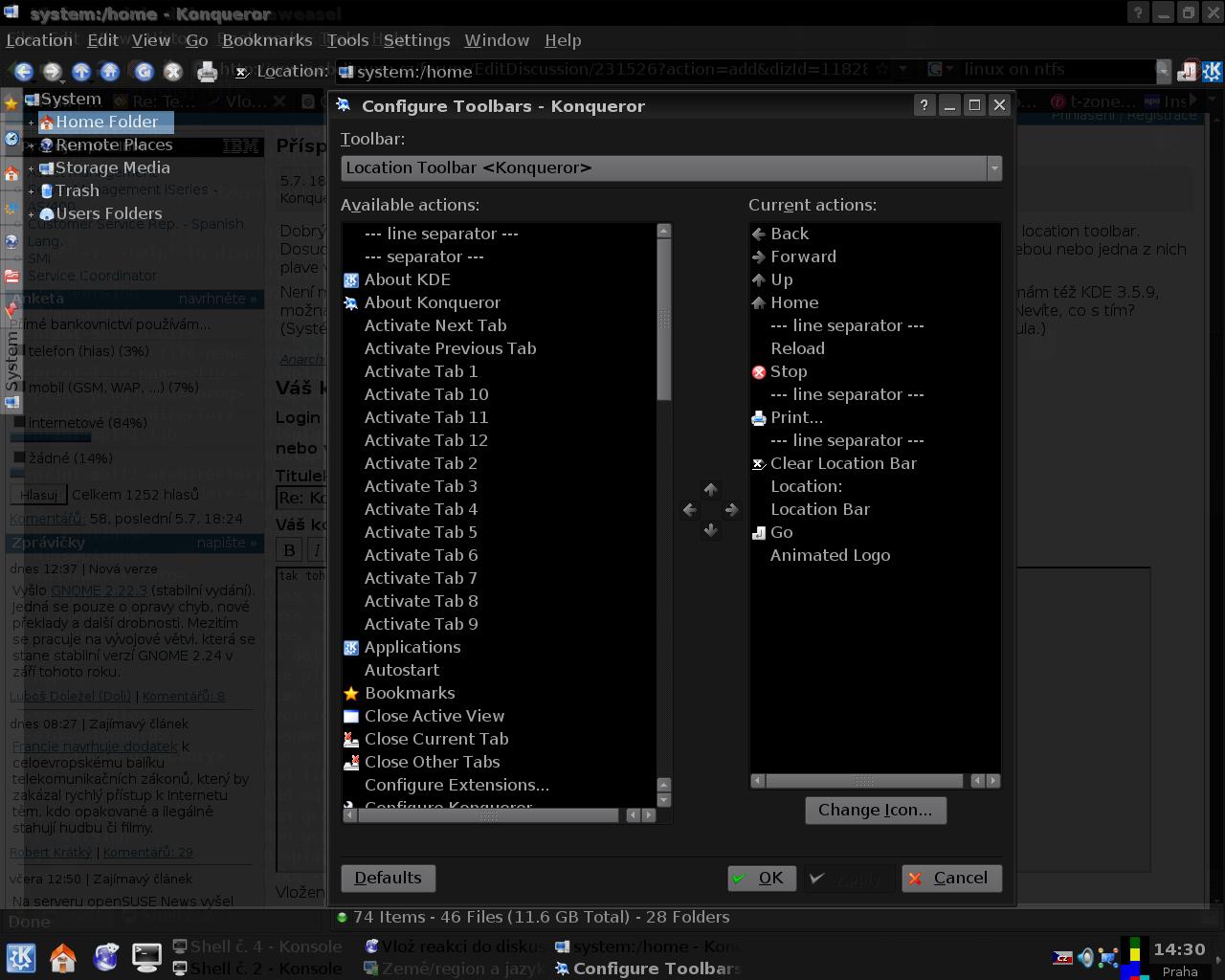Viewport: 1225px width, 980px height.
Task: Move the selected action up with the up arrow
Action: [x=710, y=489]
